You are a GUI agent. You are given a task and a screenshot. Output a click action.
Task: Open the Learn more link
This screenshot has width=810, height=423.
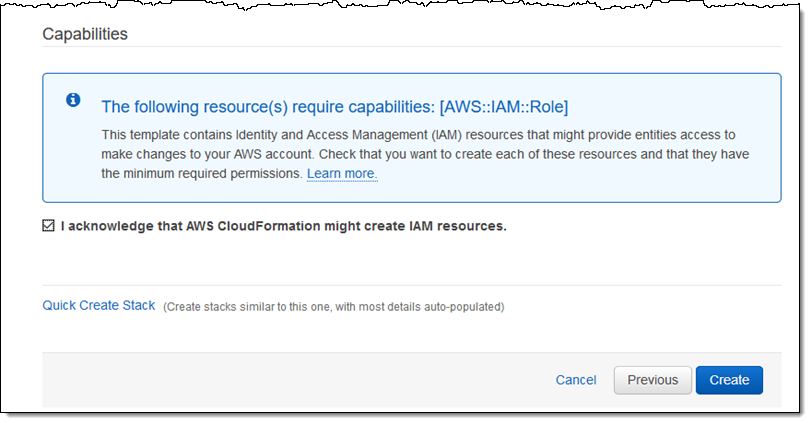pos(341,174)
